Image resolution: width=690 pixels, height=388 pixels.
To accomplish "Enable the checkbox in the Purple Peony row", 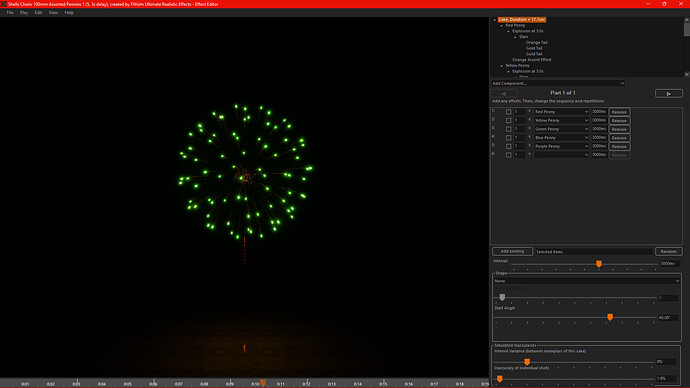I will point(509,146).
